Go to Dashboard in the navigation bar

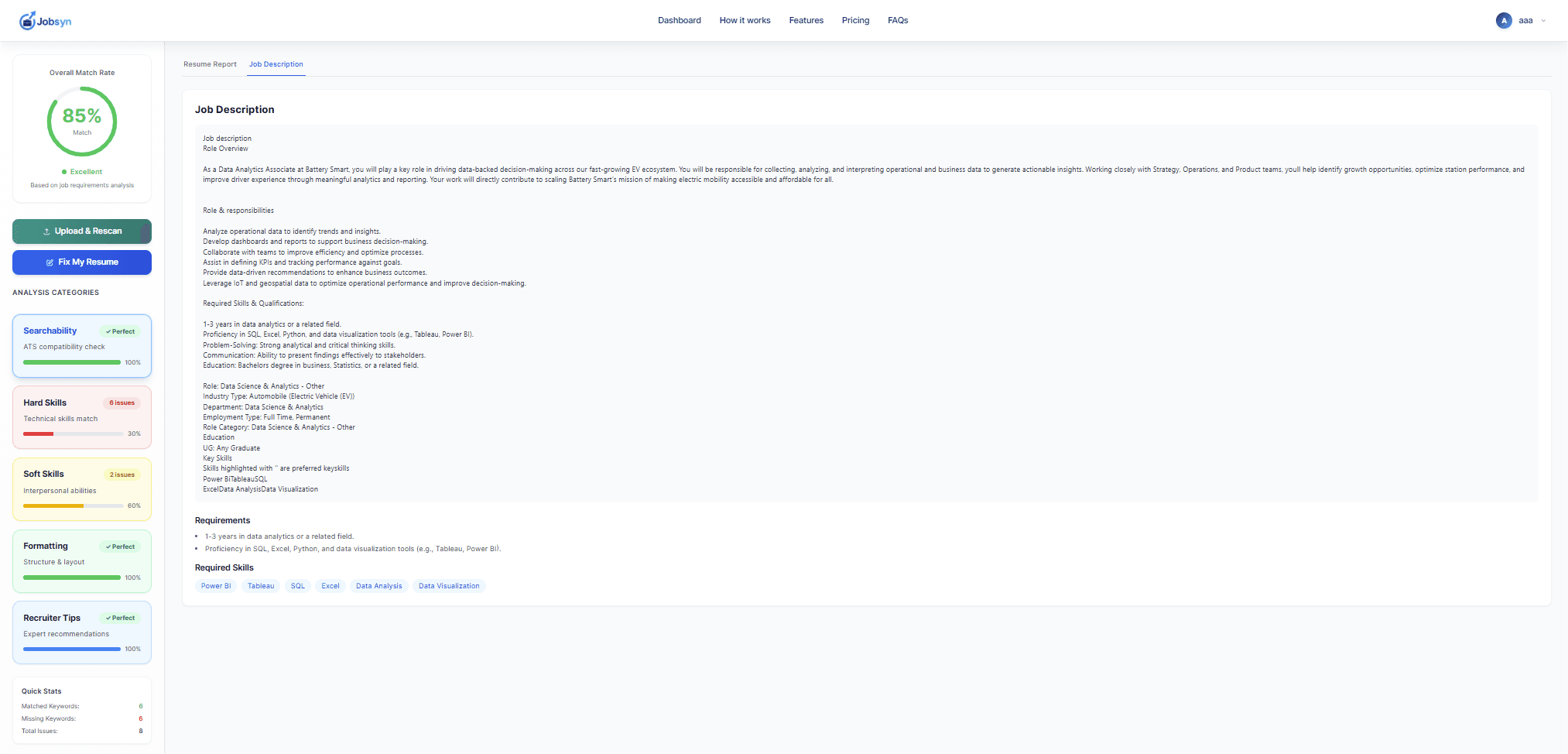point(679,21)
